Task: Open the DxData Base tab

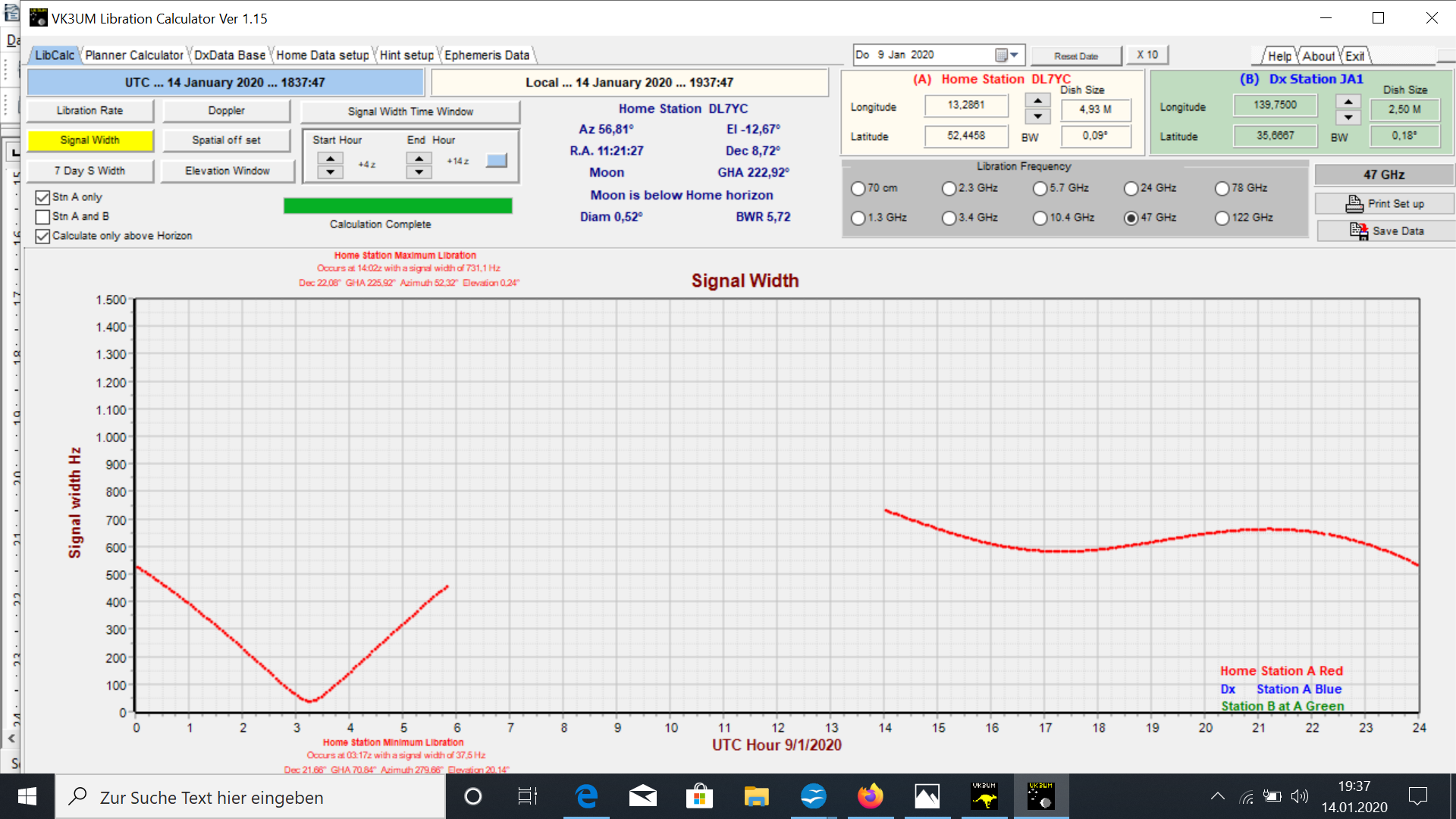Action: pyautogui.click(x=230, y=55)
